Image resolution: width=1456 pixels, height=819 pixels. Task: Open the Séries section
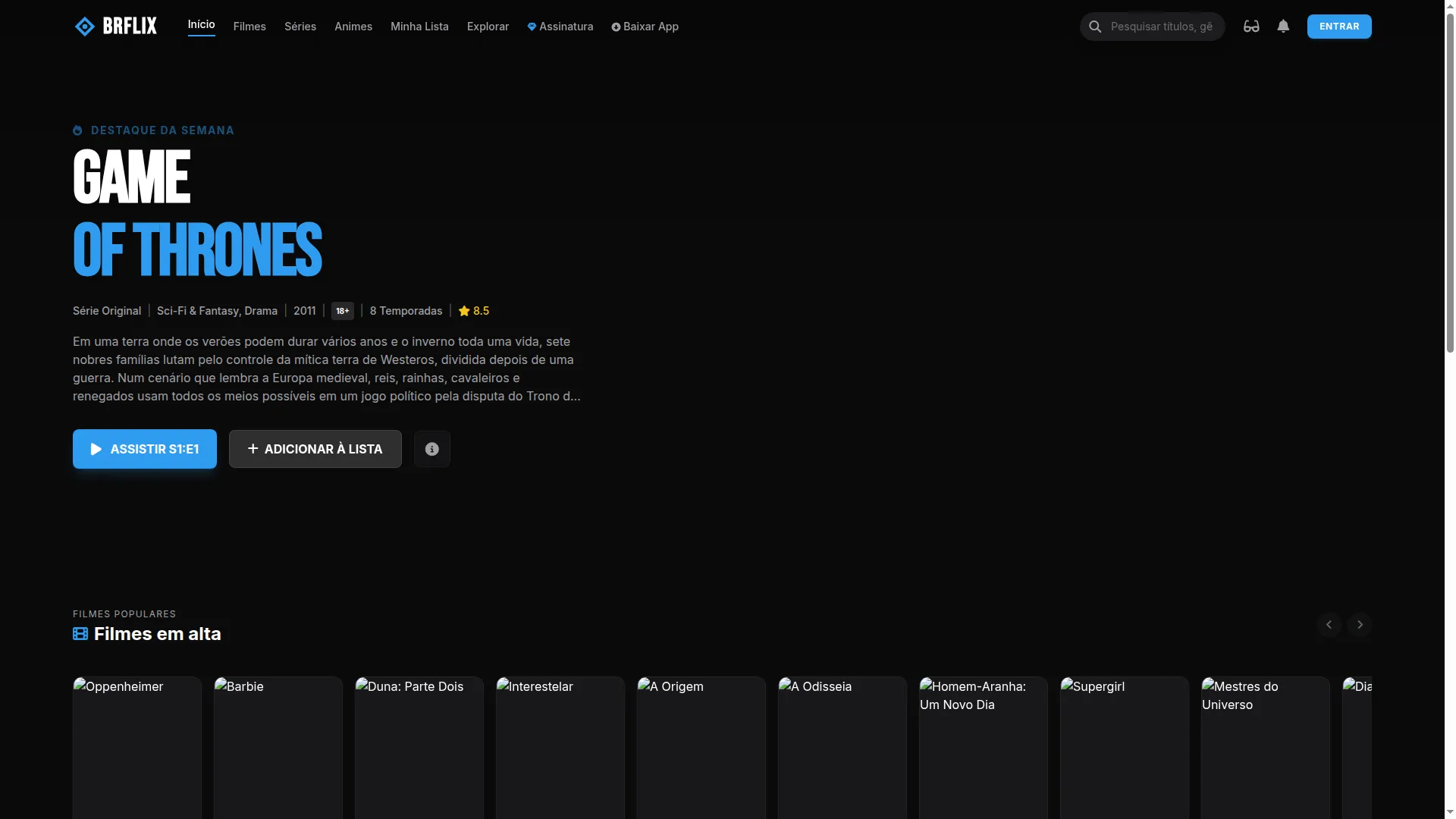coord(300,27)
